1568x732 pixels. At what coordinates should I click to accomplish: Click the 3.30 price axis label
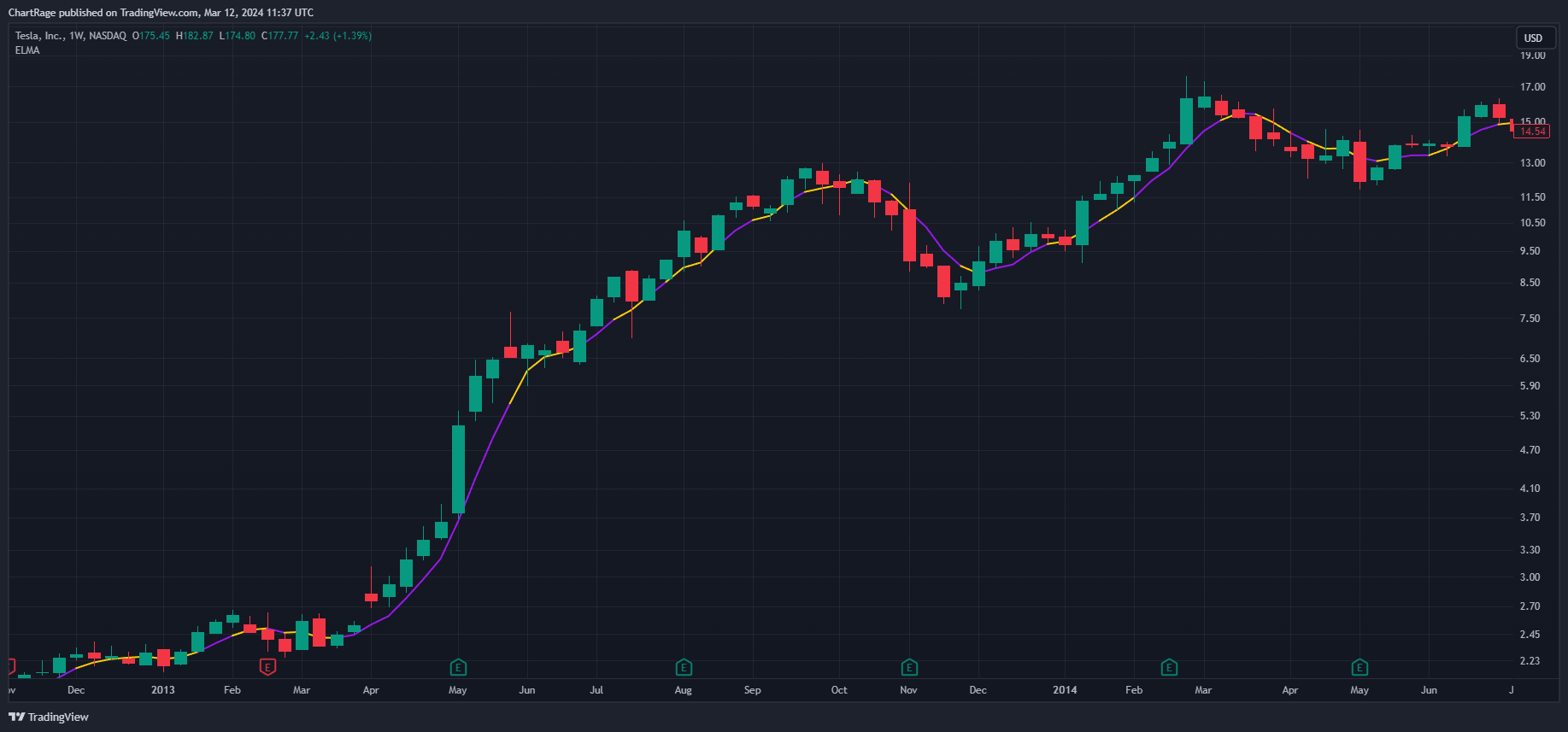(1530, 550)
